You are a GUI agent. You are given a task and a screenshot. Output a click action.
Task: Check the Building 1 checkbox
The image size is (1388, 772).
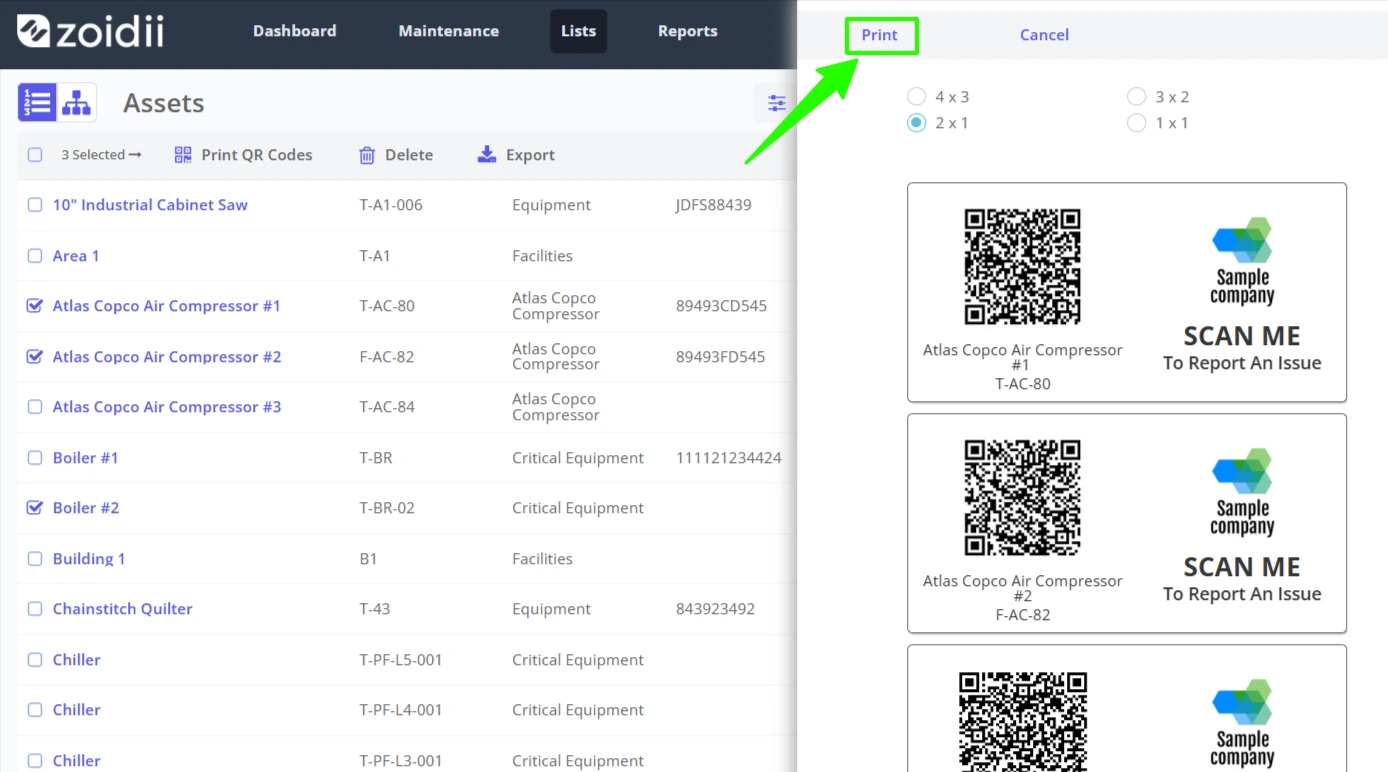tap(35, 559)
